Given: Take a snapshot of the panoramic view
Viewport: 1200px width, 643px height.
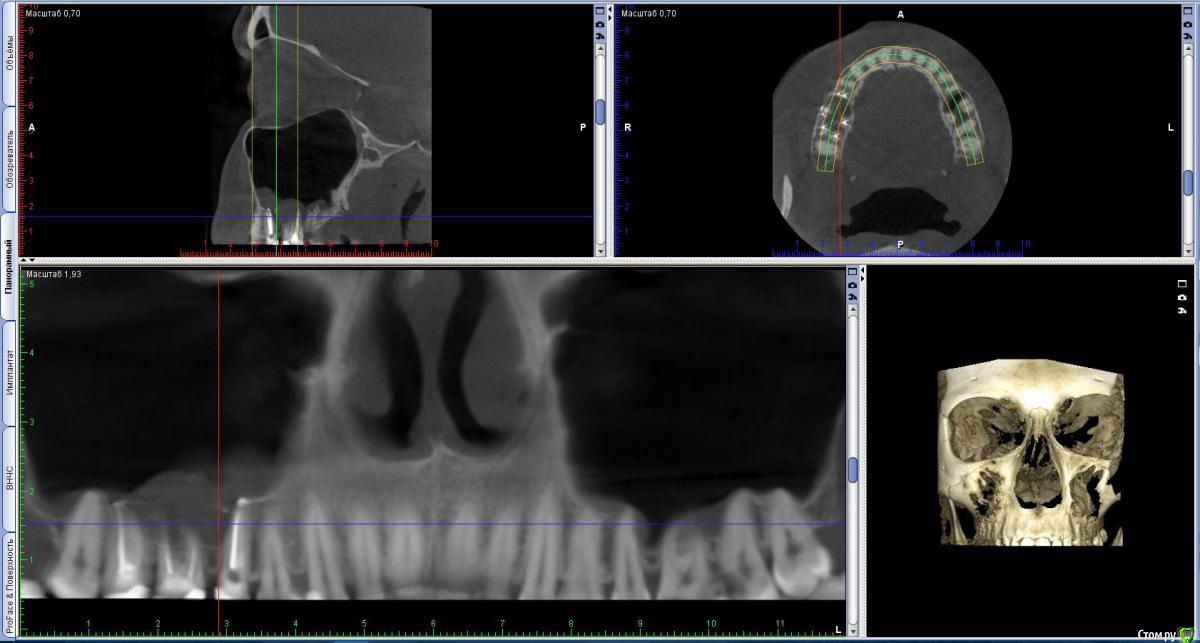Looking at the screenshot, I should coord(852,284).
